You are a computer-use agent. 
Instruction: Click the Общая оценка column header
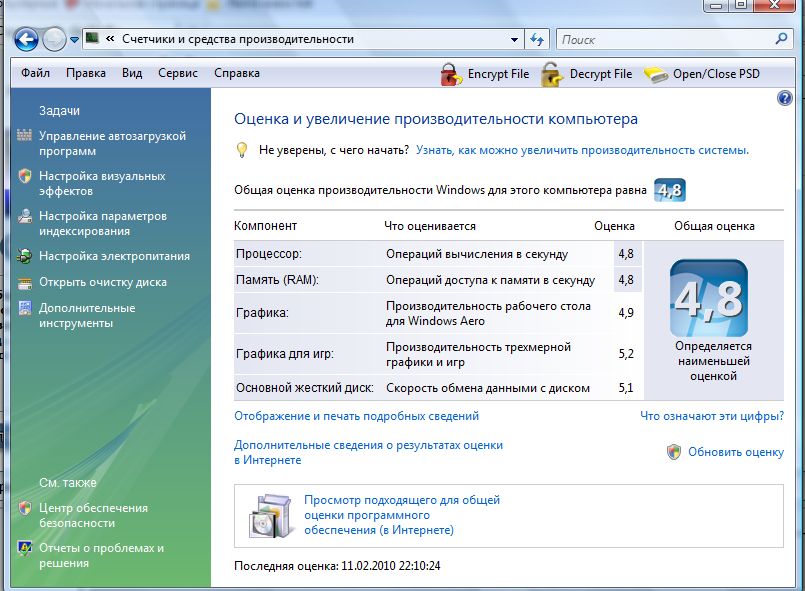click(714, 226)
